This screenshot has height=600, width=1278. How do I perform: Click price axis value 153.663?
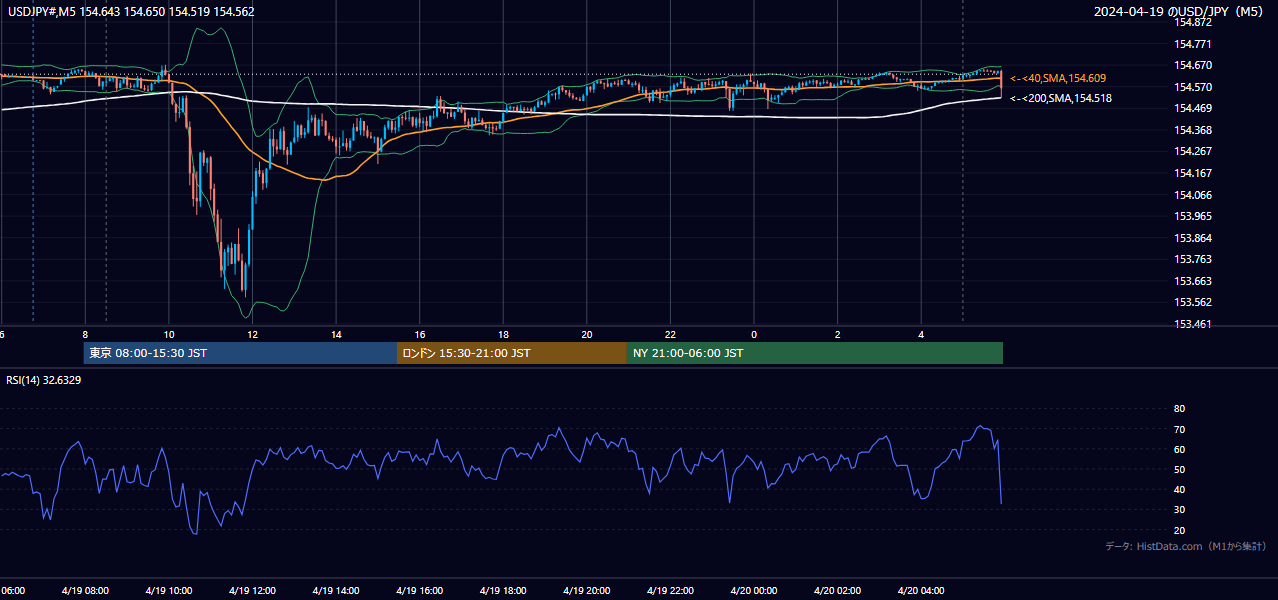(1194, 281)
